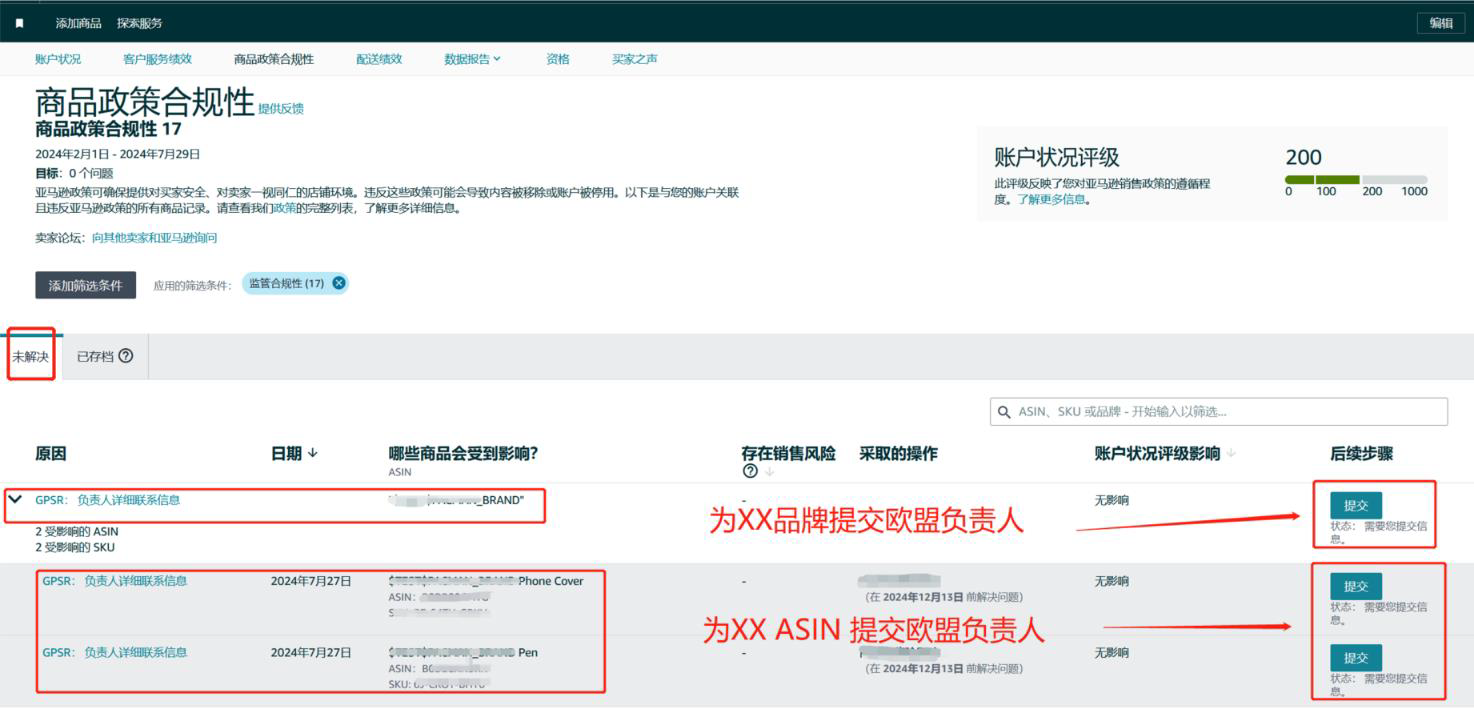1474x709 pixels.
Task: Click 目标: 0 个问题 text
Action: [x=74, y=173]
